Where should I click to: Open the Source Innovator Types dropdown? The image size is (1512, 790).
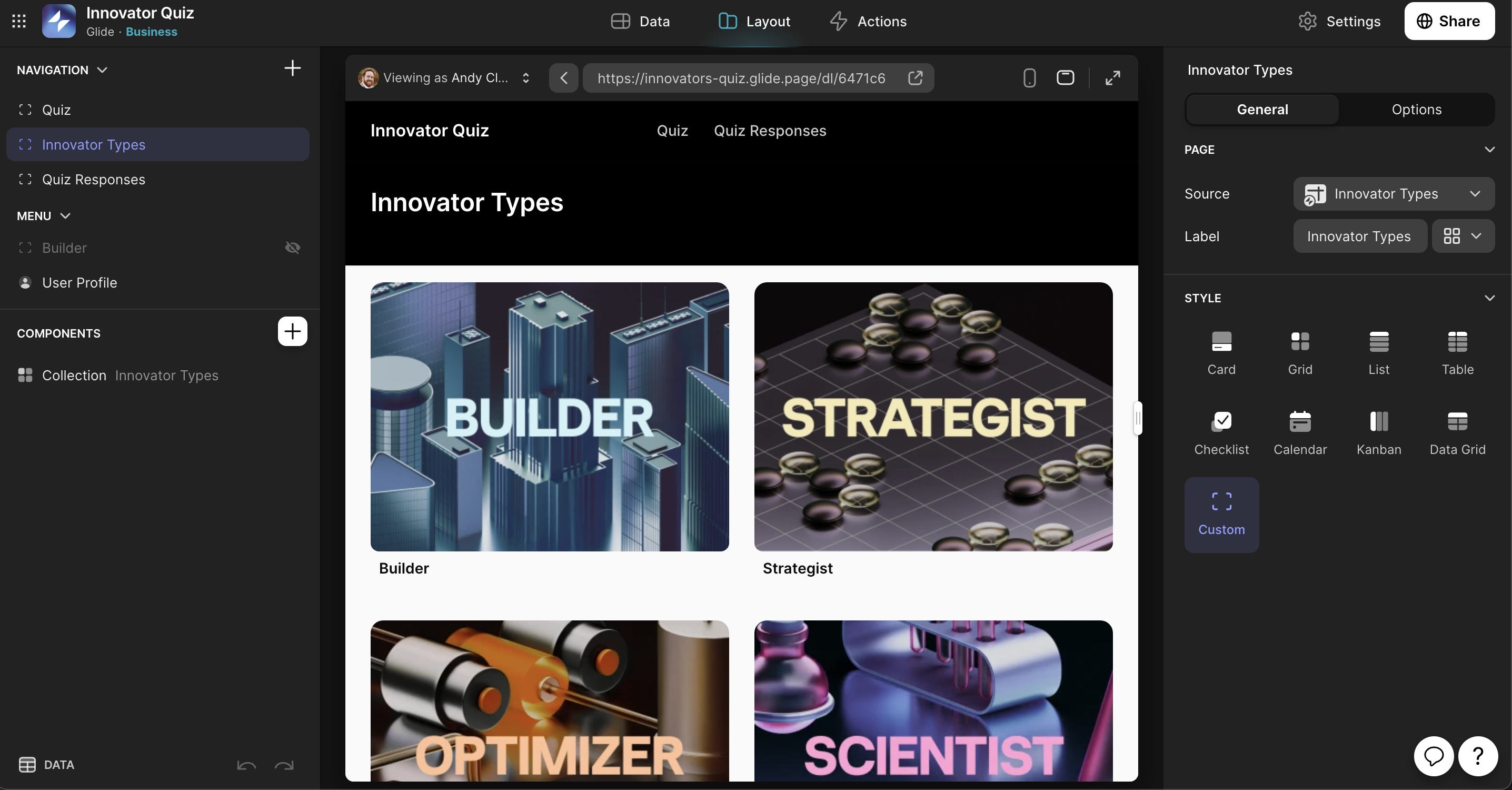[1394, 194]
